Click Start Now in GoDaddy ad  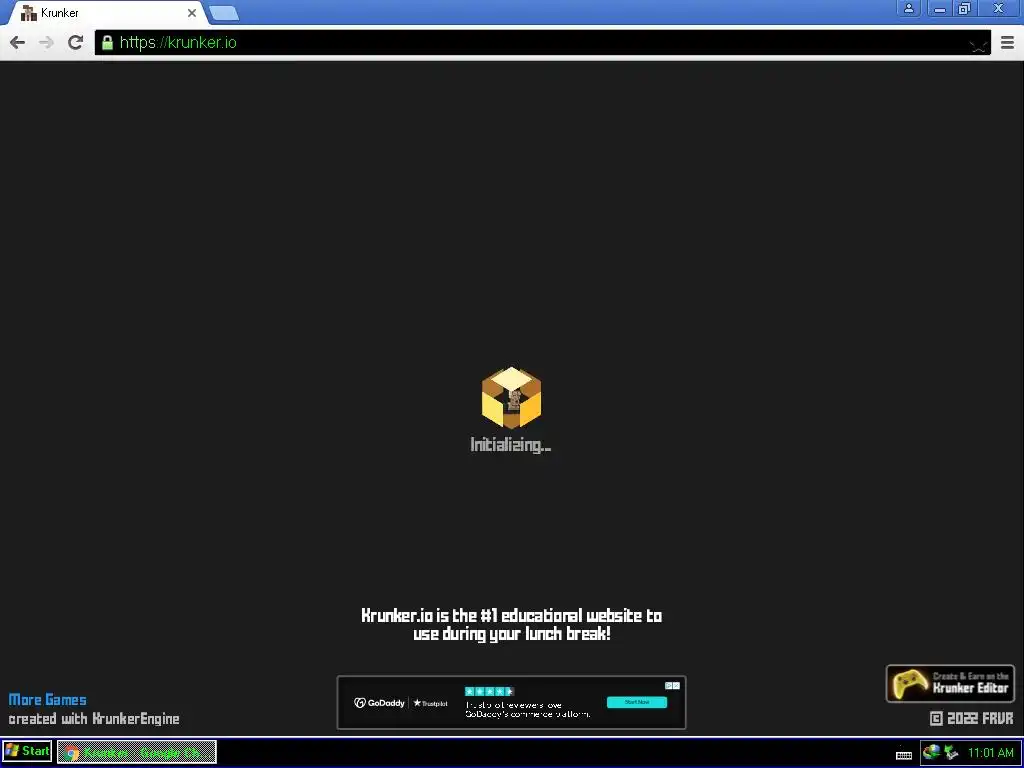(x=637, y=703)
